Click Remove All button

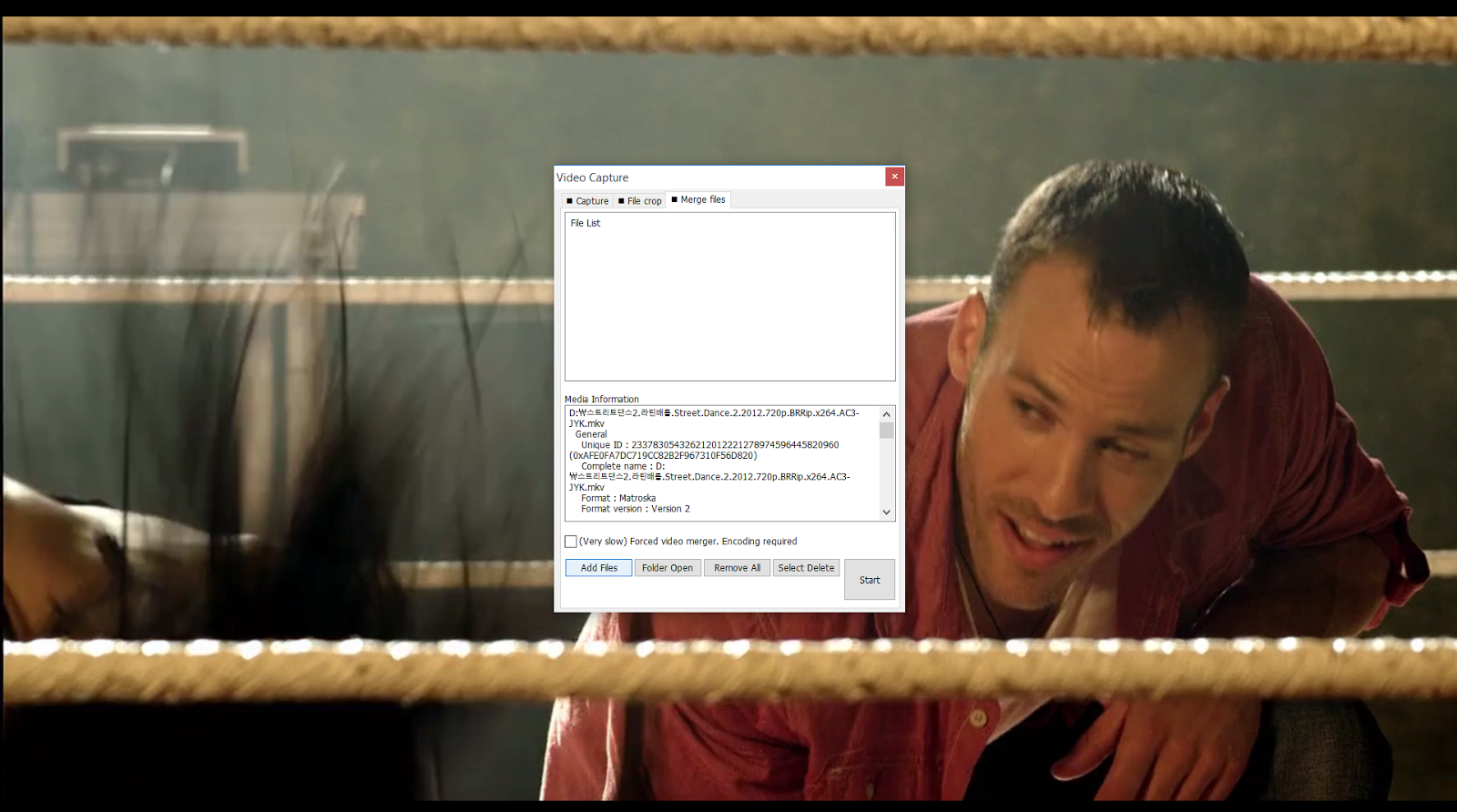[x=738, y=567]
